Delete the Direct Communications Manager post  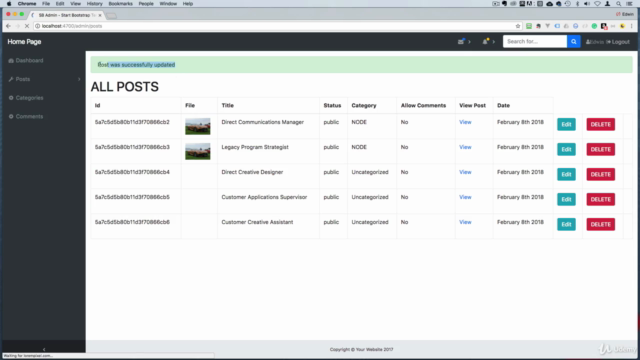click(x=600, y=124)
